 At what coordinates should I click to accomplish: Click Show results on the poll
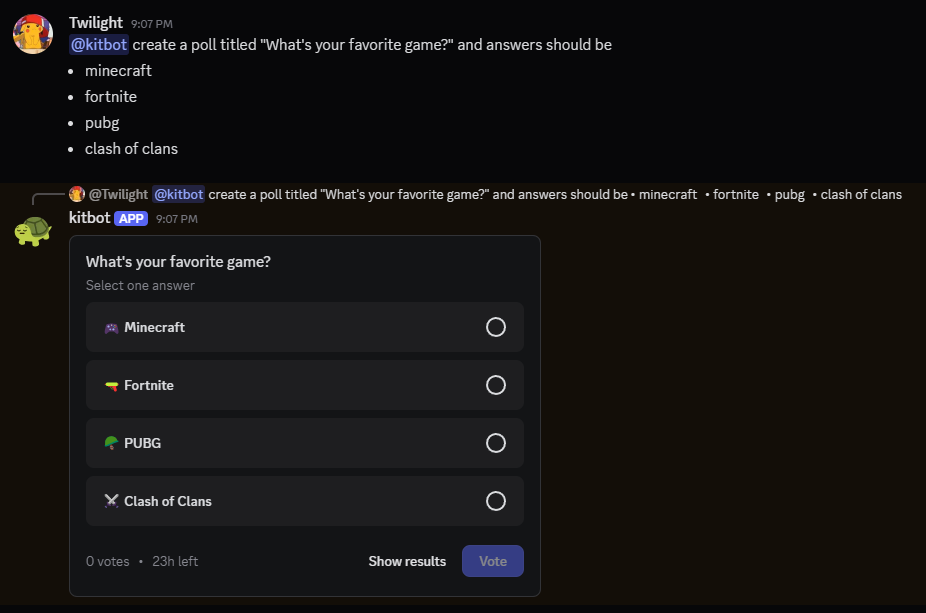point(406,561)
